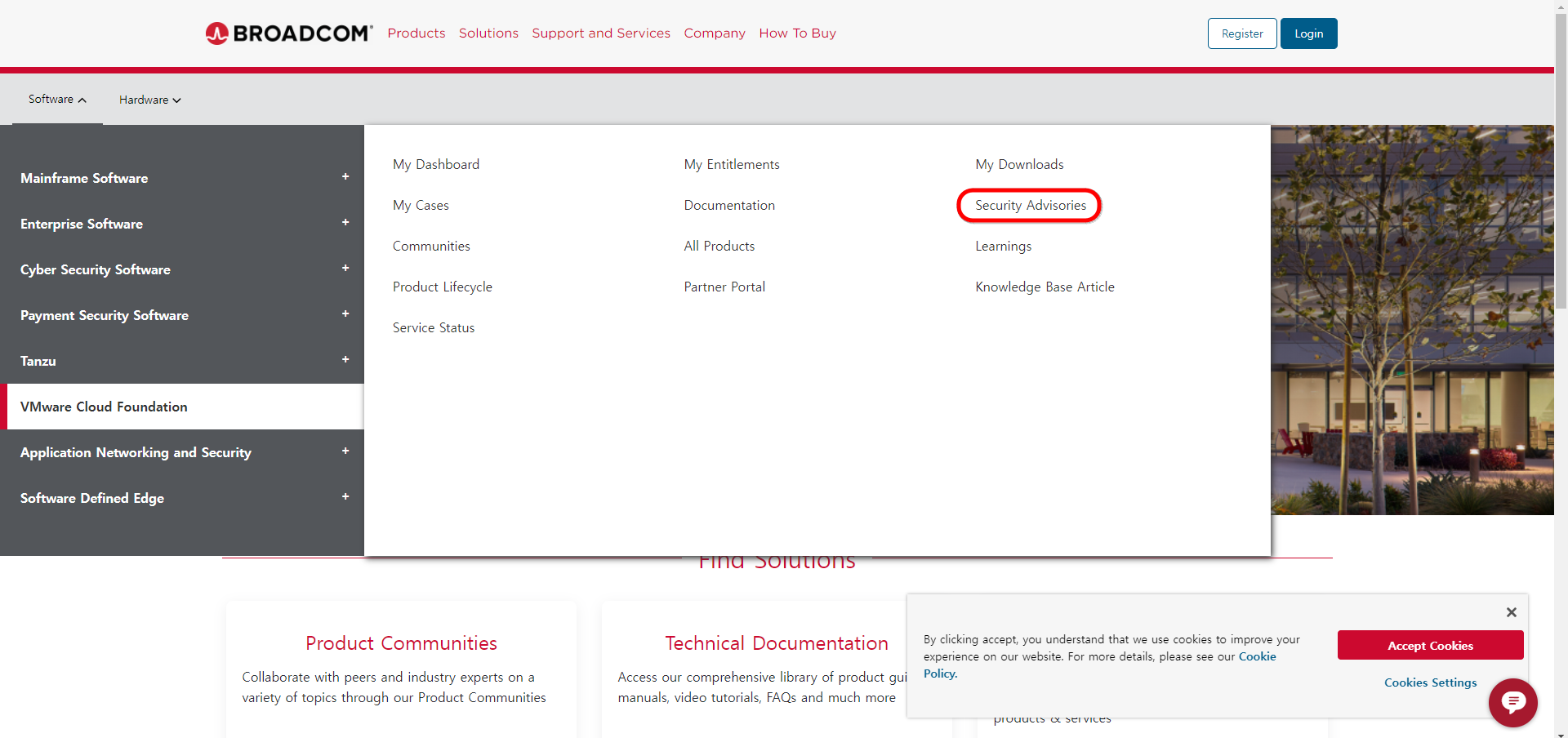Open Product Communities card heading

point(401,643)
